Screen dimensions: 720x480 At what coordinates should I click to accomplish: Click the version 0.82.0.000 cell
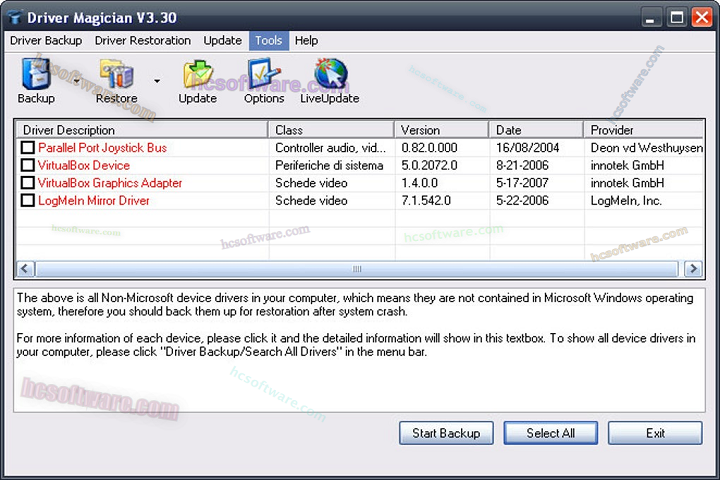coord(429,147)
